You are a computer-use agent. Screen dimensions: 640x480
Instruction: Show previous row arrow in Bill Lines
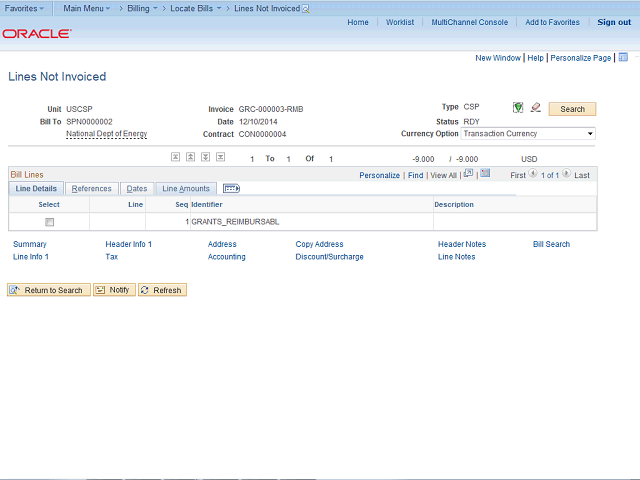point(533,173)
